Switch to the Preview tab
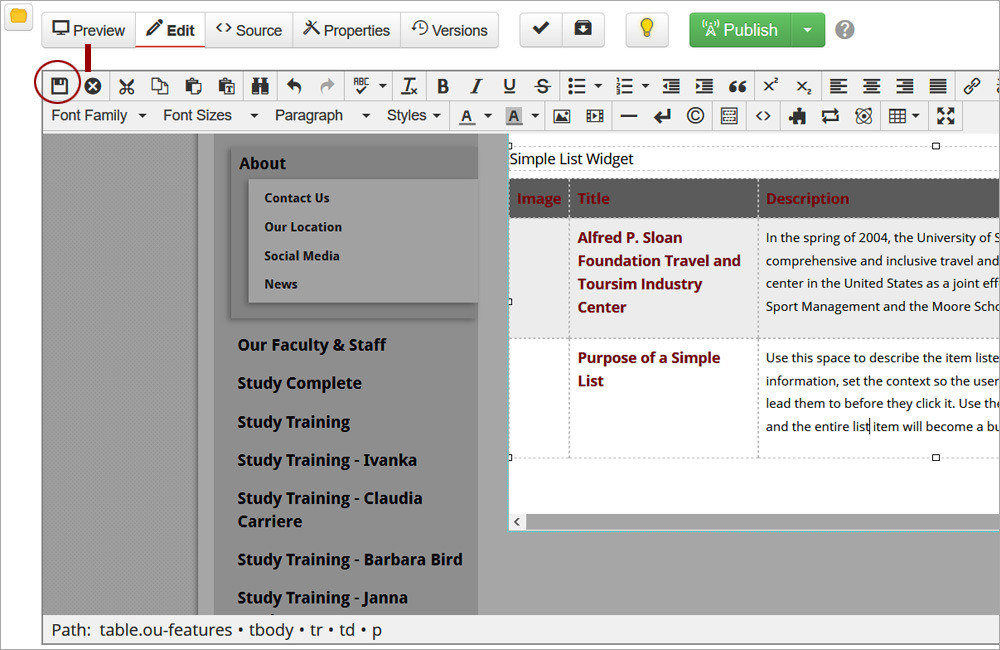 88,30
